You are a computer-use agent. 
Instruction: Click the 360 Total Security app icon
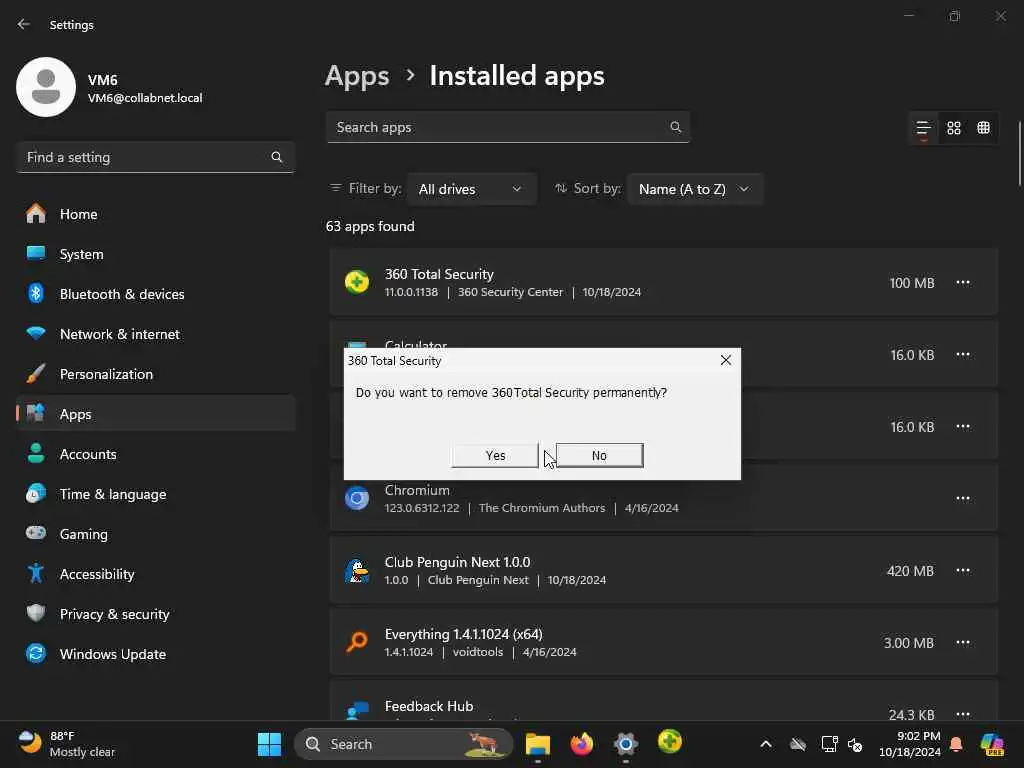coord(357,282)
